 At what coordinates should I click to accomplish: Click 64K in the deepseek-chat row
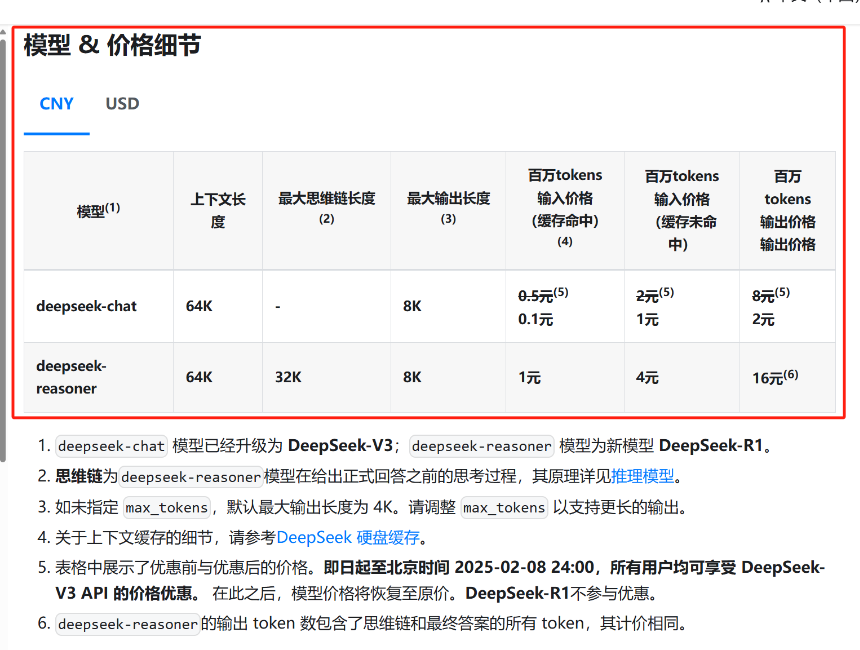tap(199, 306)
